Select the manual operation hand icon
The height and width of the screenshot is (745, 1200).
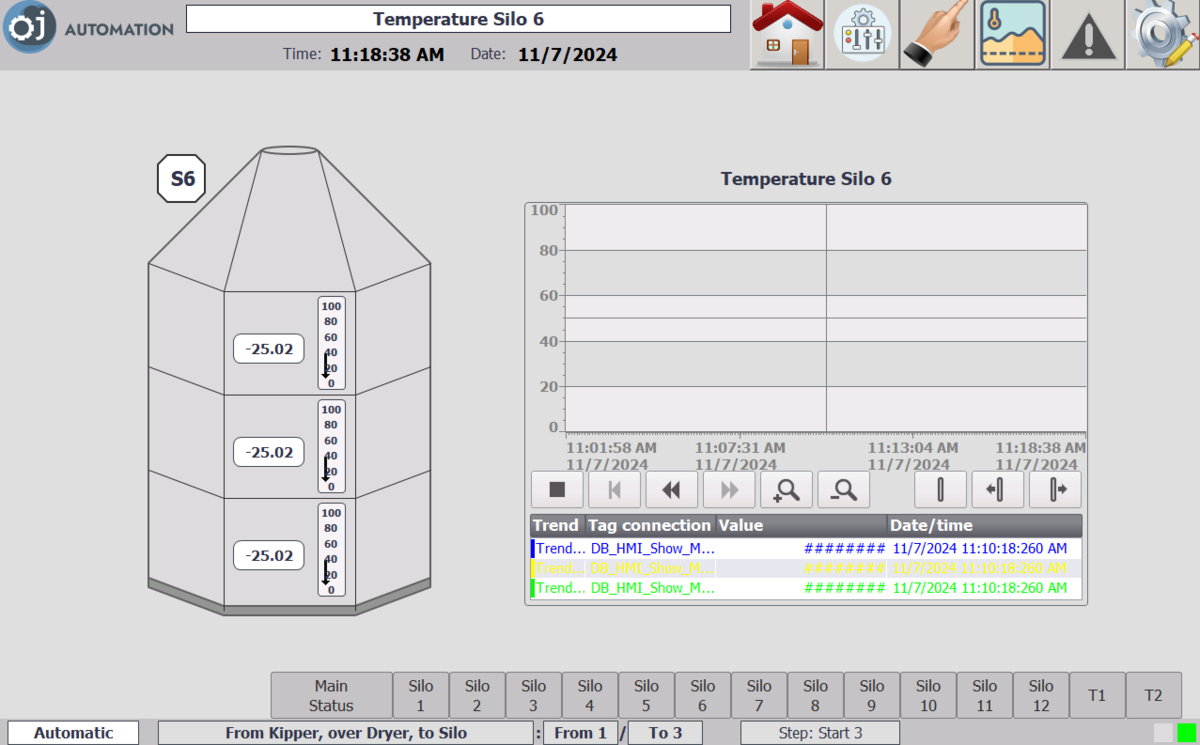[x=937, y=35]
